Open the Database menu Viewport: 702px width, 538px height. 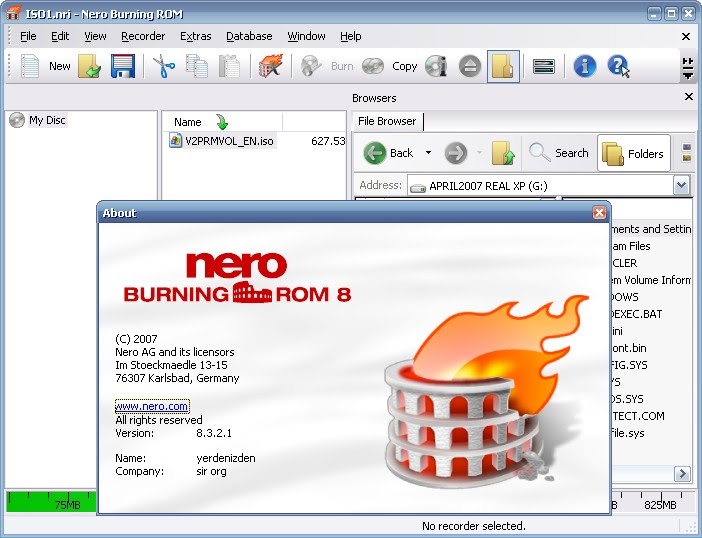(249, 36)
